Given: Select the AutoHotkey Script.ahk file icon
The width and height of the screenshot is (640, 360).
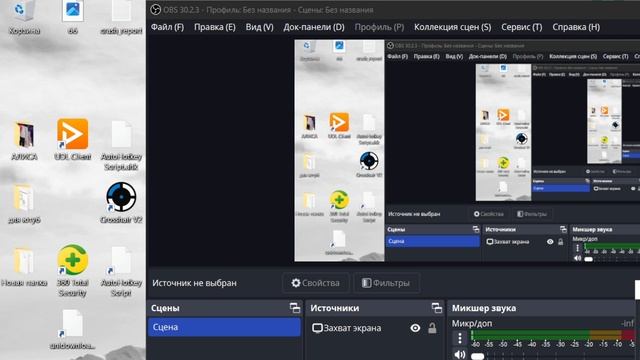Looking at the screenshot, I should 121,145.
